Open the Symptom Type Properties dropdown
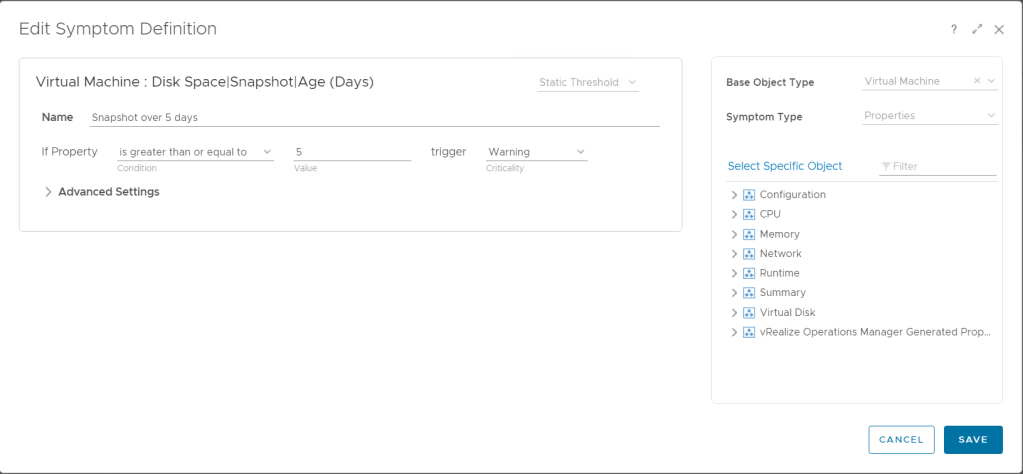The height and width of the screenshot is (474, 1023). pyautogui.click(x=930, y=116)
